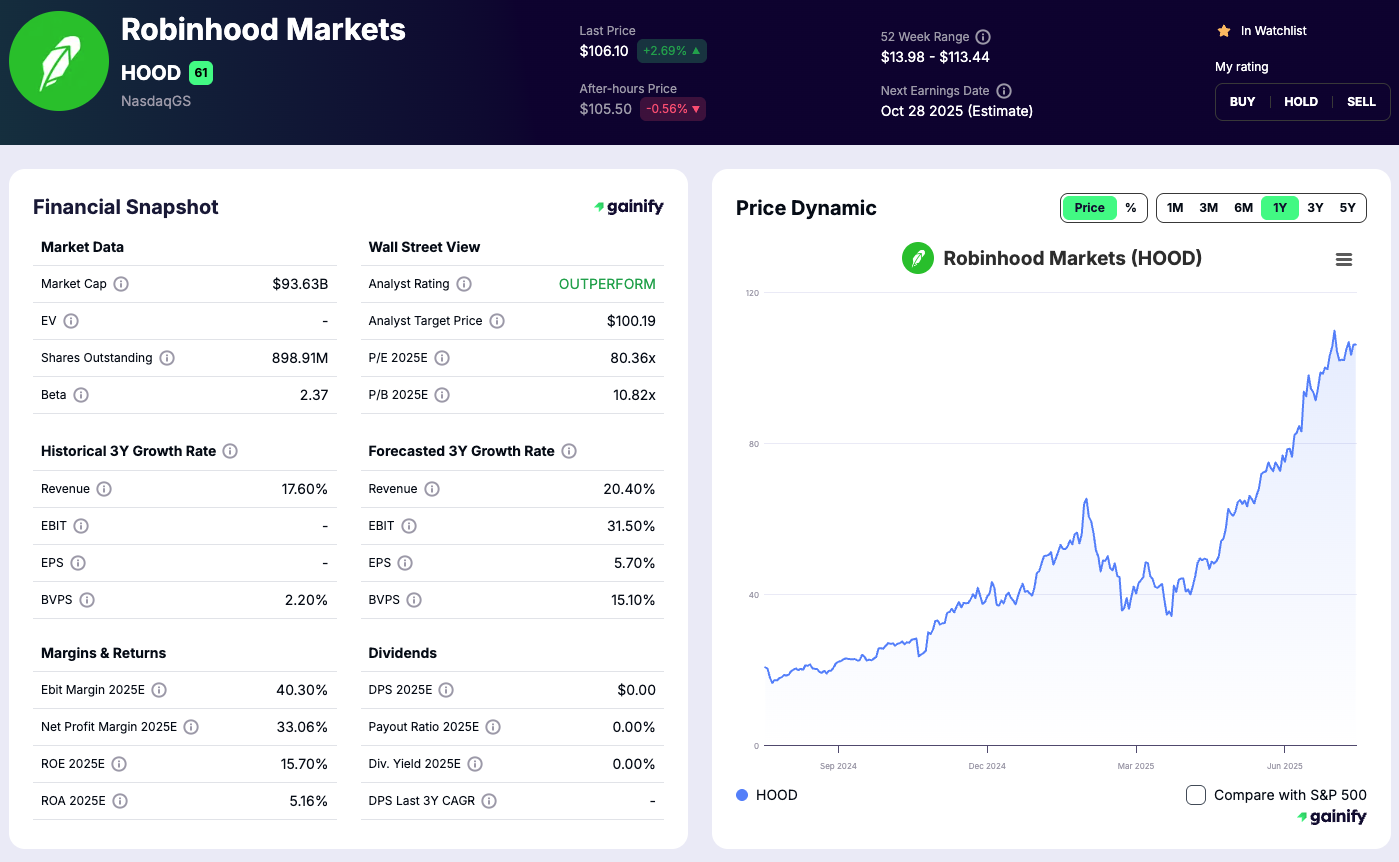Click the HOOD score badge 61
Image resolution: width=1399 pixels, height=862 pixels.
pyautogui.click(x=201, y=73)
